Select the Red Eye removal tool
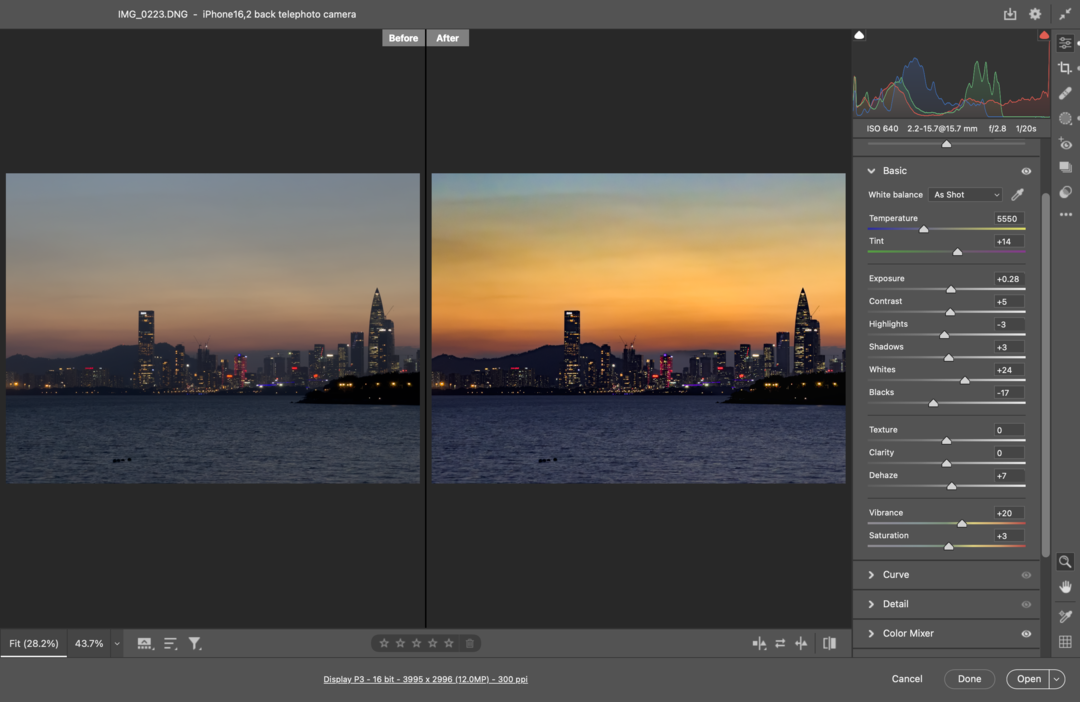 [1065, 143]
